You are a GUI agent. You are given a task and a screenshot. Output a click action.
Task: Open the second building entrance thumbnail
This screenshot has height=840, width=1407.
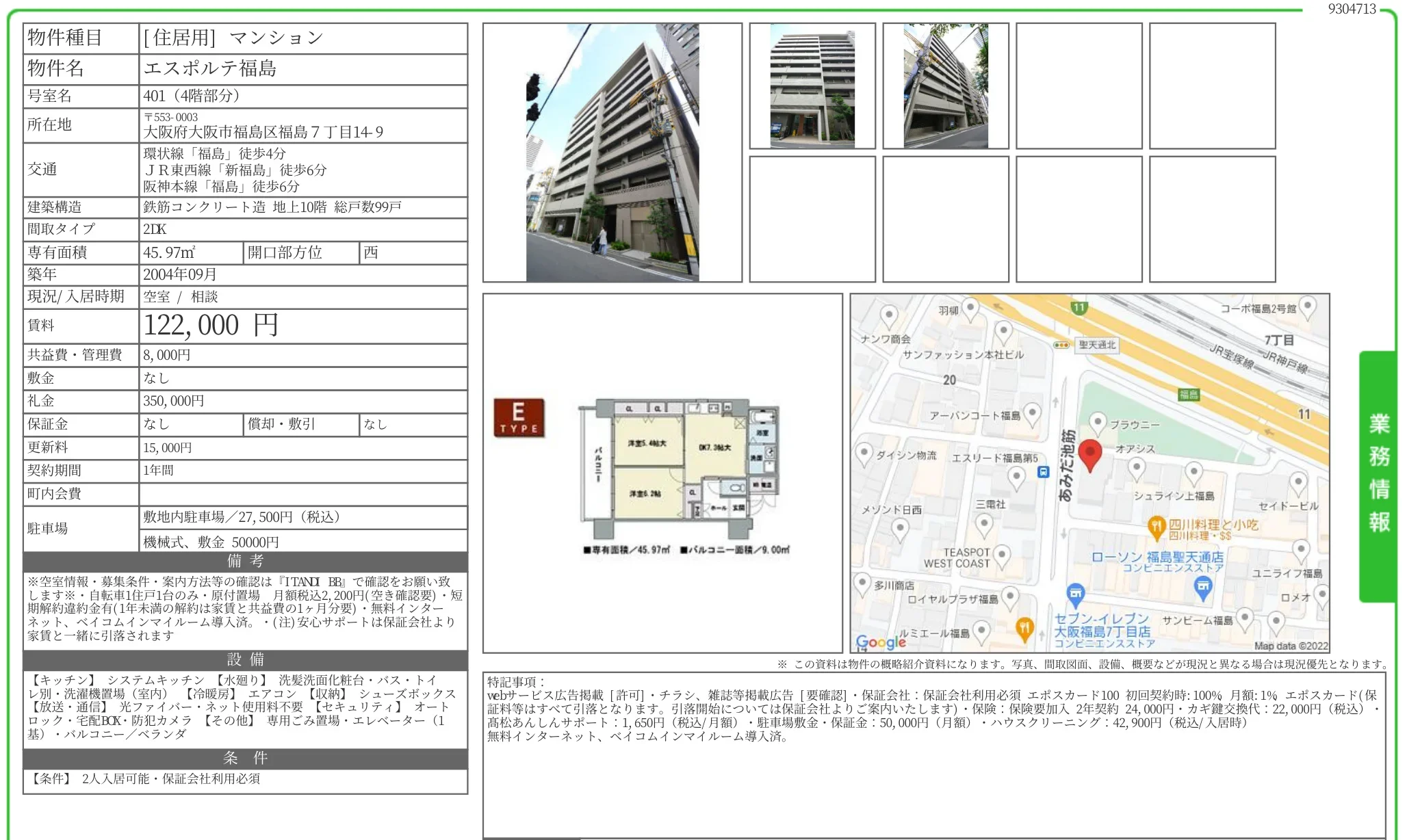point(812,86)
